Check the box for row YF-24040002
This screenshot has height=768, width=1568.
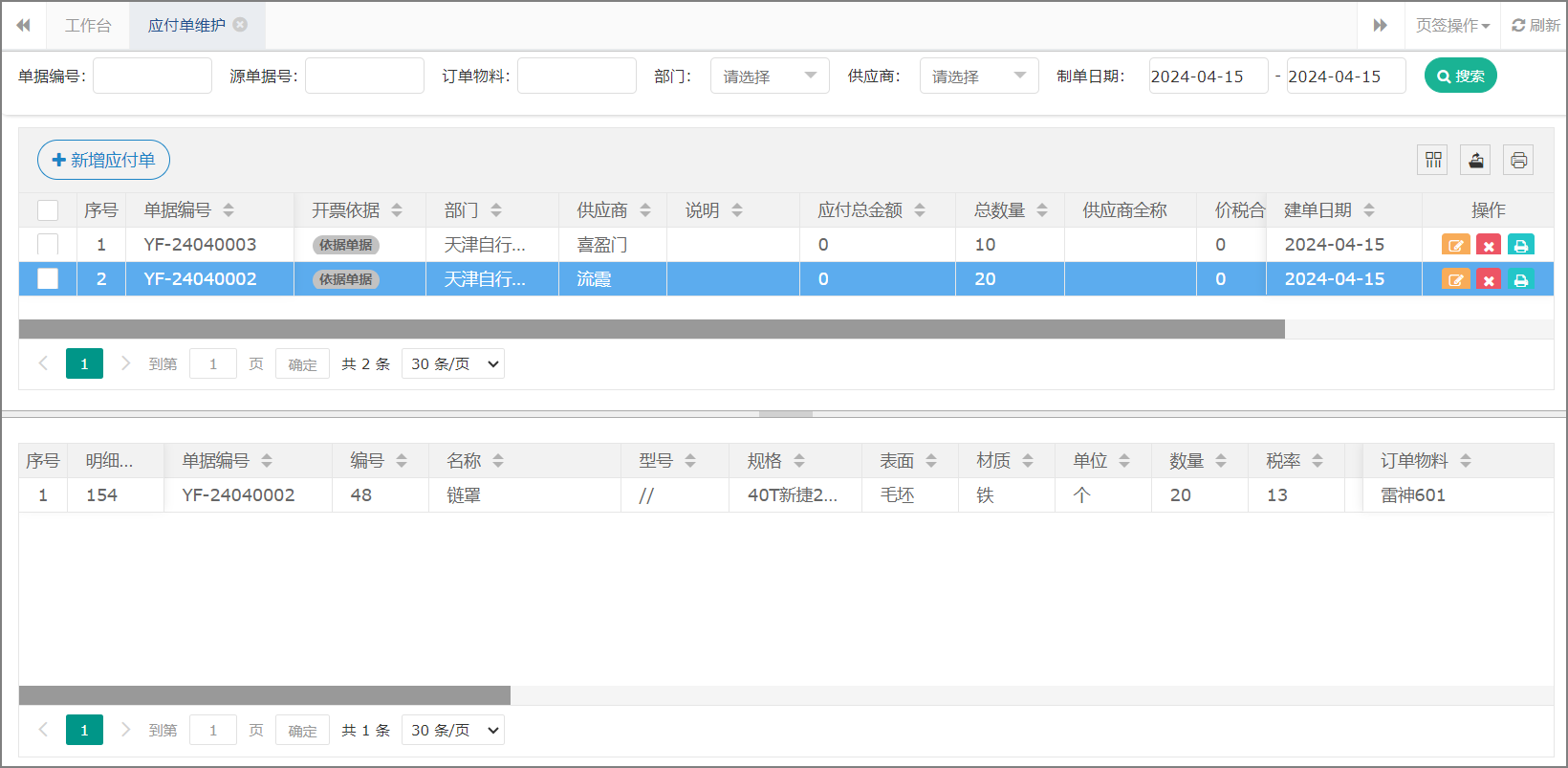pos(48,279)
